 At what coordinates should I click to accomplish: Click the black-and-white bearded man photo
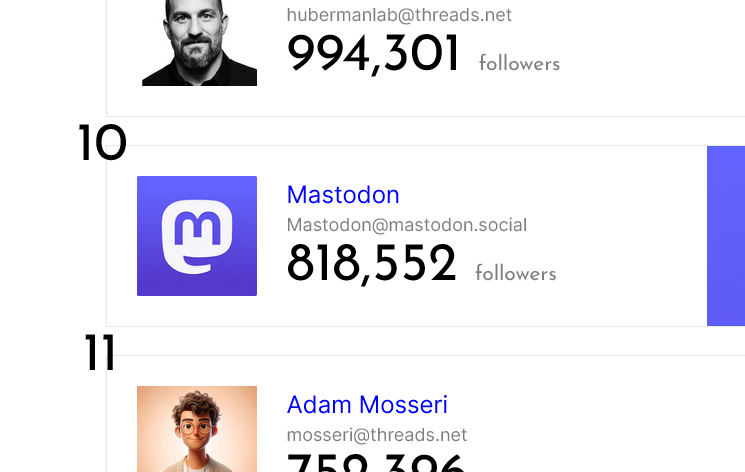(x=200, y=43)
